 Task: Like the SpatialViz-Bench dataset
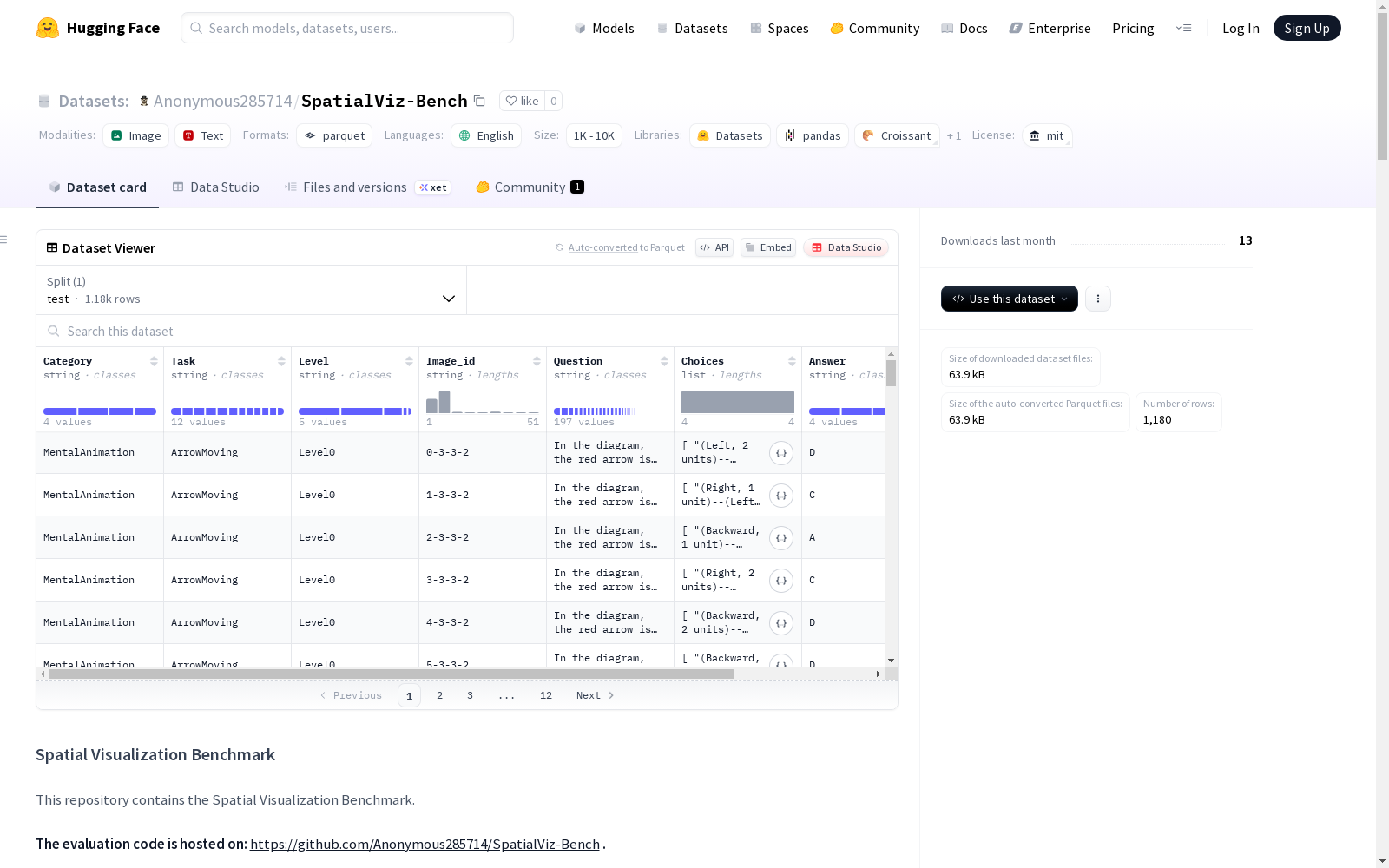point(523,101)
